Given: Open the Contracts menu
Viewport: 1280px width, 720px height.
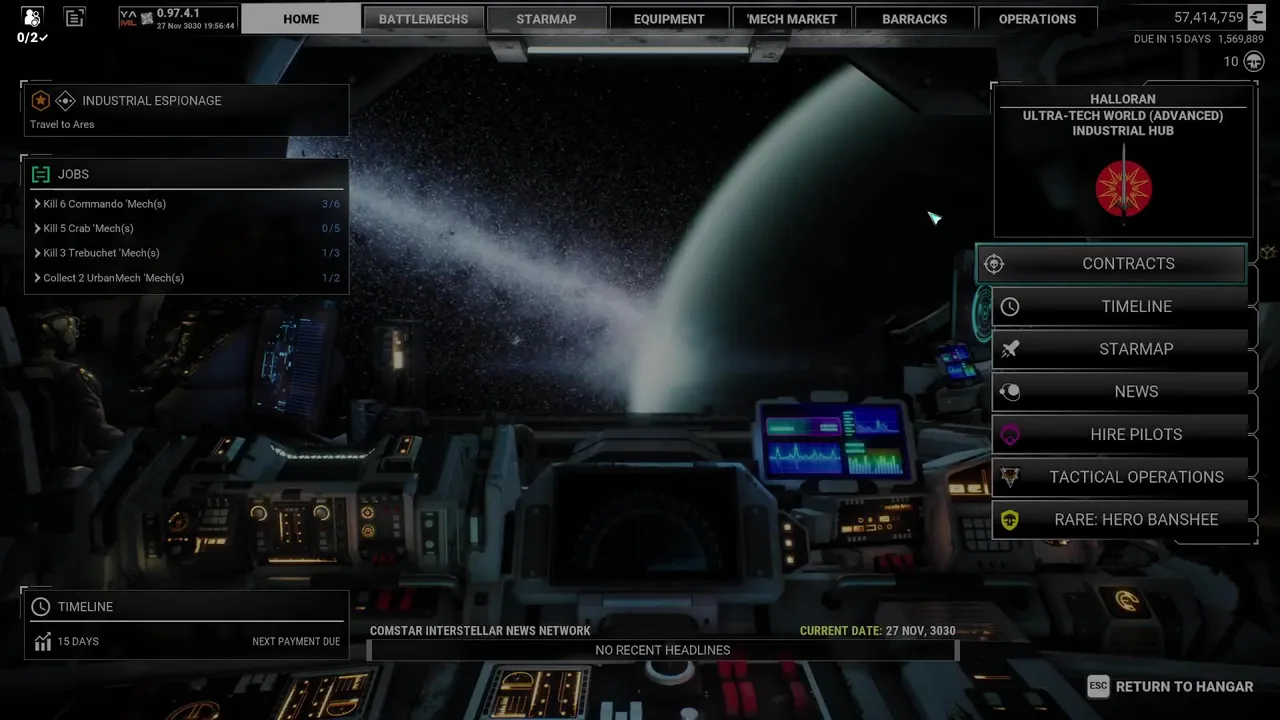Looking at the screenshot, I should tap(1111, 264).
